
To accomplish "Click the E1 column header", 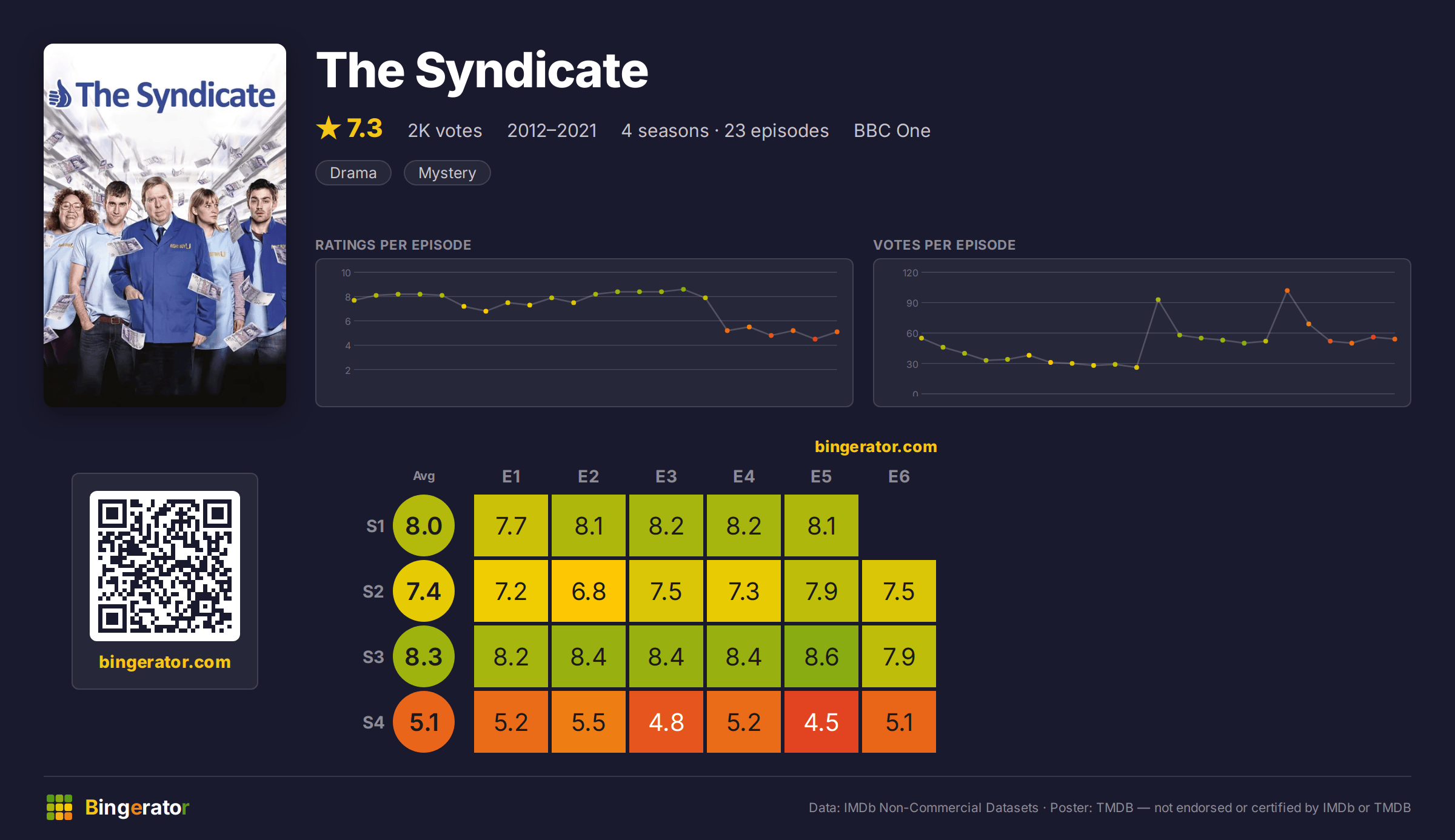I will tap(511, 476).
